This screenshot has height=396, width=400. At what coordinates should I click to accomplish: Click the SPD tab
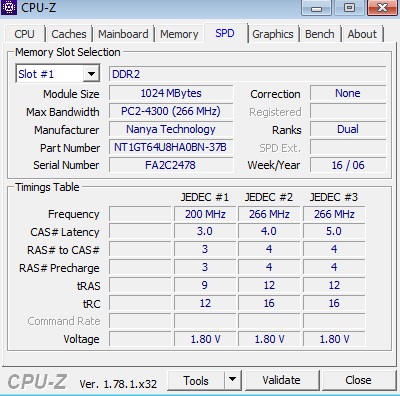click(x=225, y=33)
